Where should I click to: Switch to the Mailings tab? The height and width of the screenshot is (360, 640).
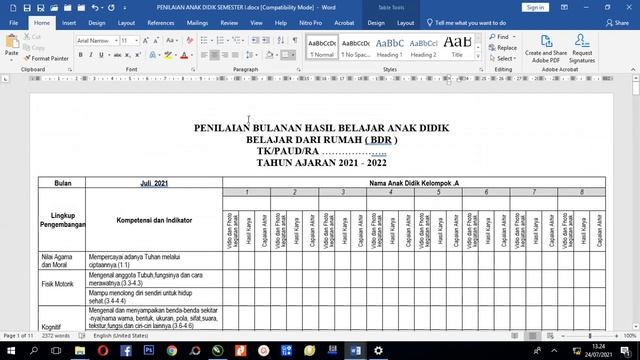197,23
